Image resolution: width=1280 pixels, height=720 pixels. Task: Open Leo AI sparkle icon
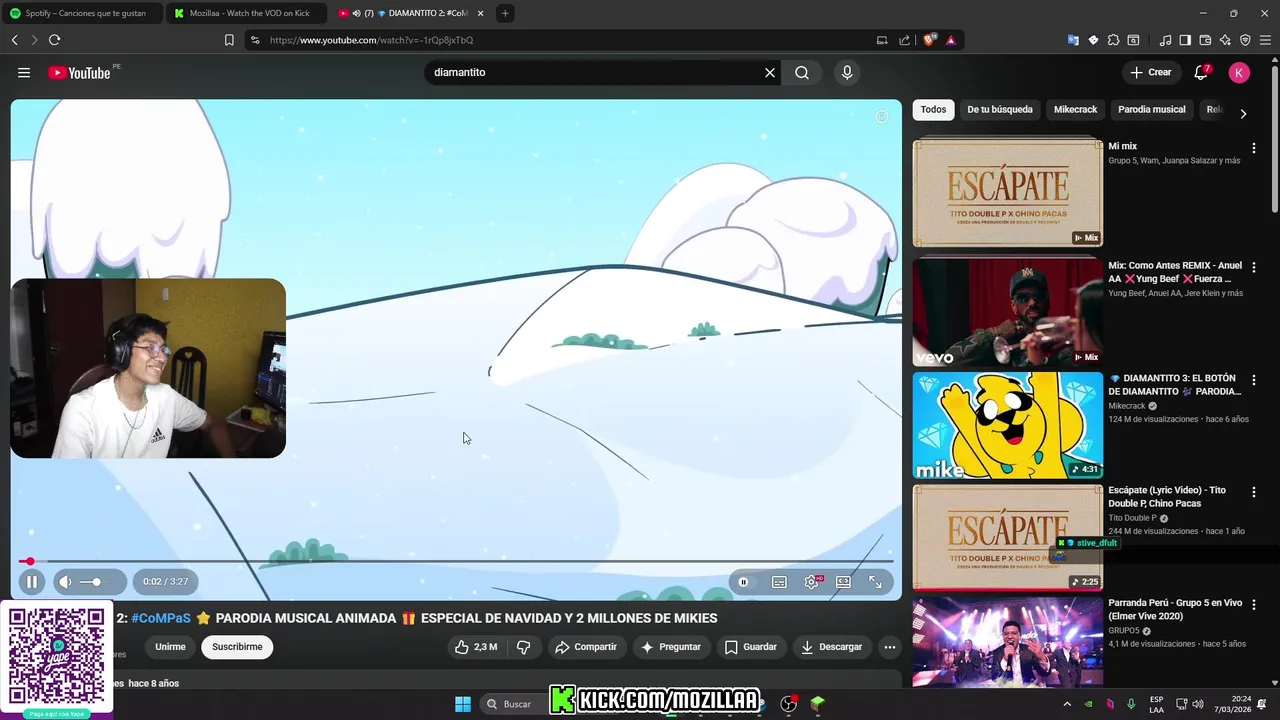pyautogui.click(x=1225, y=40)
